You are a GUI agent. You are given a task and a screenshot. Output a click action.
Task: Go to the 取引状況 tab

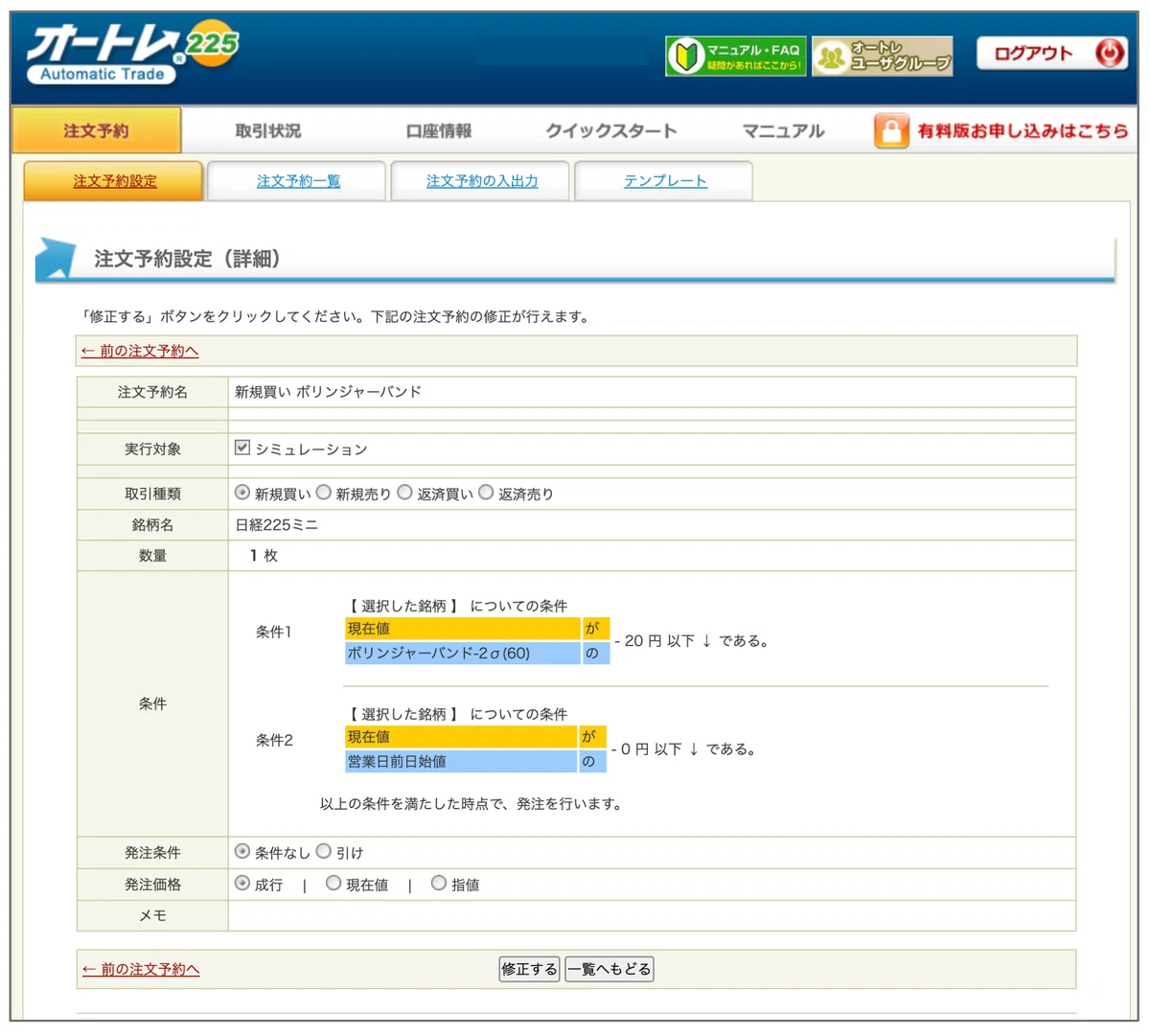click(x=268, y=130)
